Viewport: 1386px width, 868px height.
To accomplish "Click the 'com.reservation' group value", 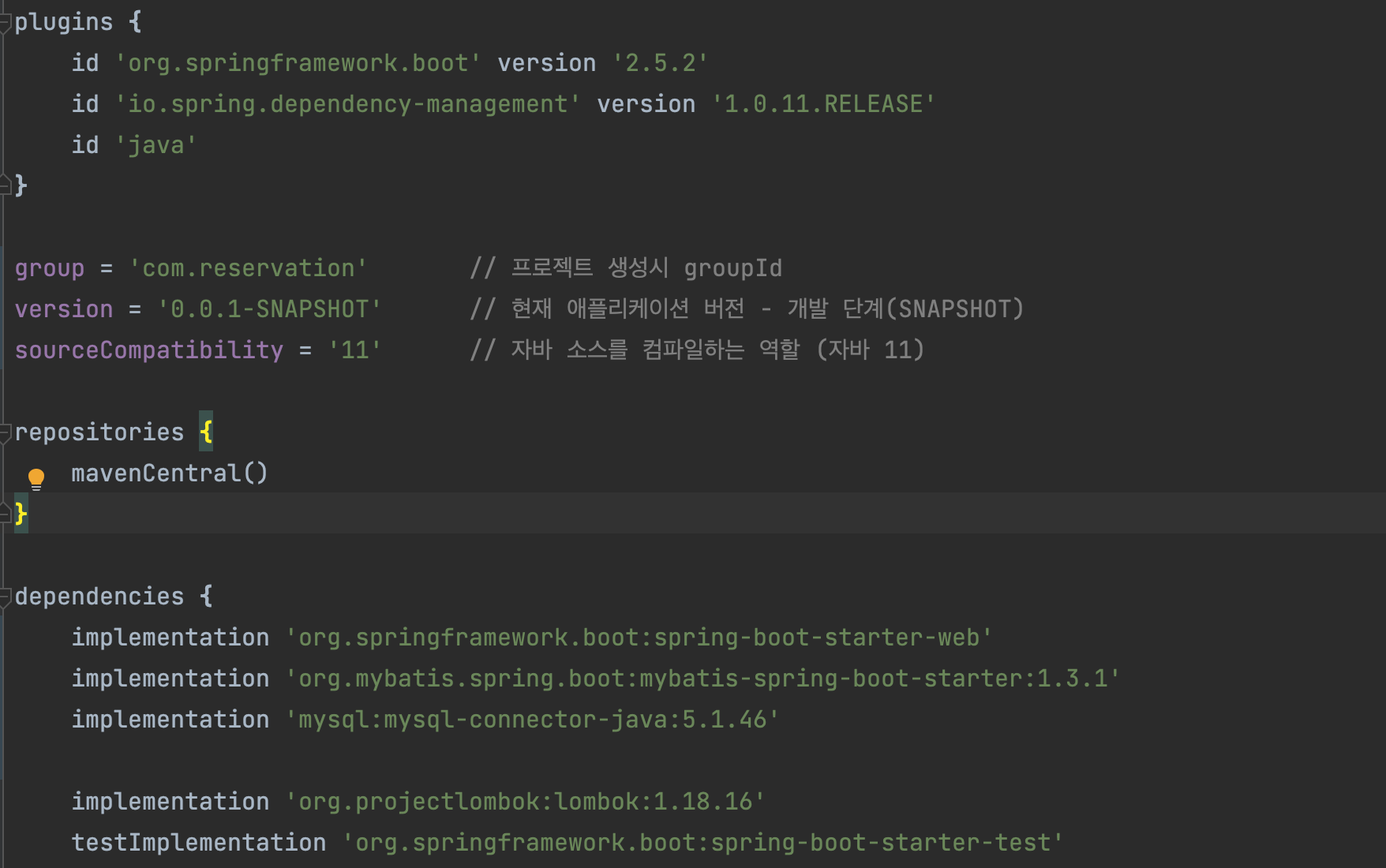I will (x=249, y=268).
